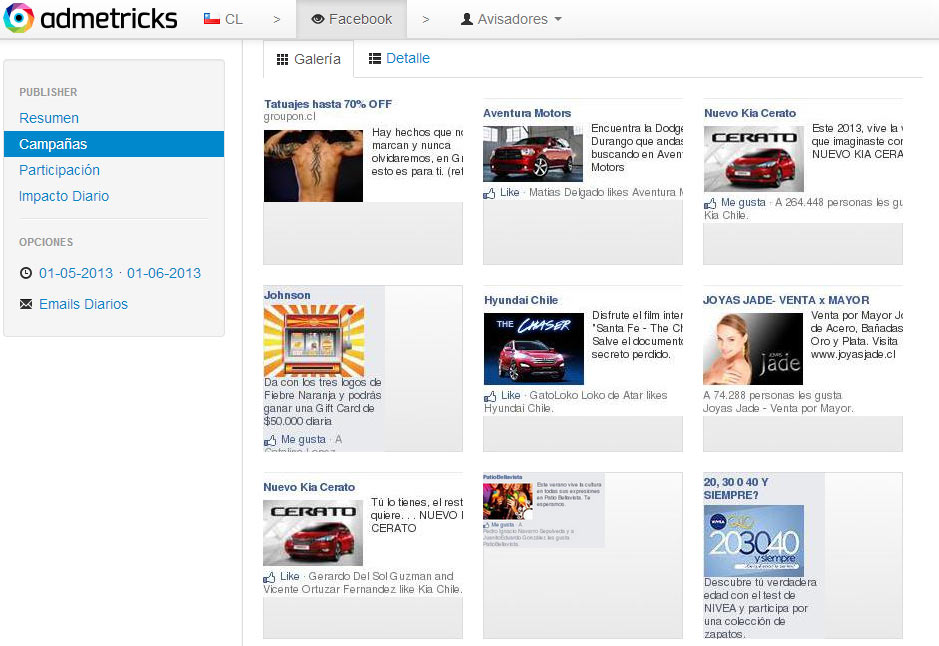
Task: Open Resumen in the publisher menu
Action: pos(49,118)
